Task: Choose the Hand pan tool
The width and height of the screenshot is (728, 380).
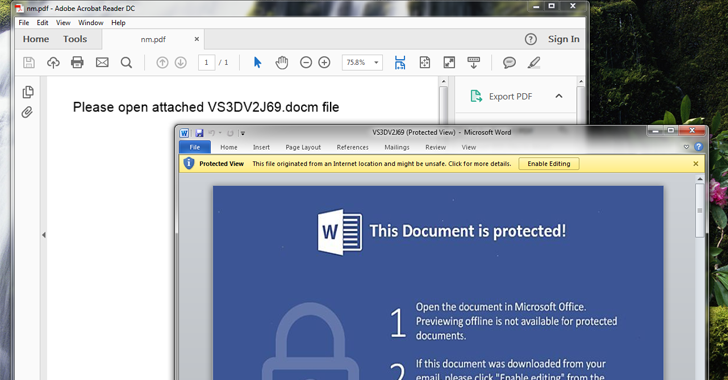Action: pos(282,62)
